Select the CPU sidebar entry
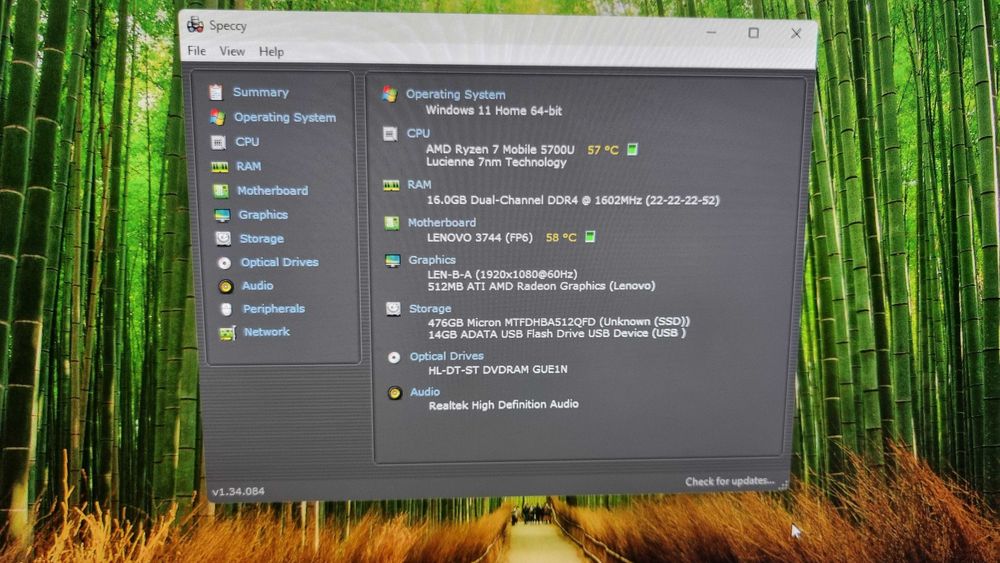The width and height of the screenshot is (1000, 563). (x=247, y=142)
